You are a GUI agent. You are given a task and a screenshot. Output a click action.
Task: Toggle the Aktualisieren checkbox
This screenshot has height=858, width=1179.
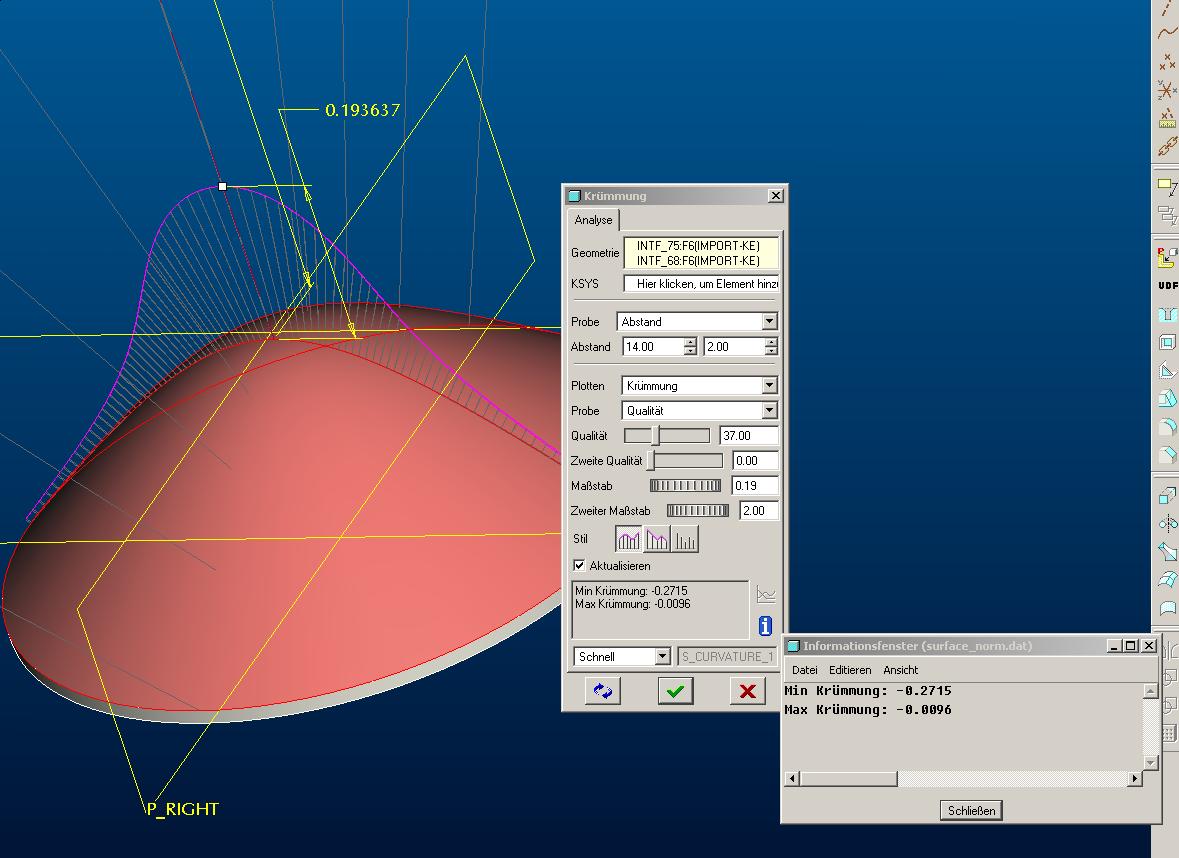pos(579,565)
